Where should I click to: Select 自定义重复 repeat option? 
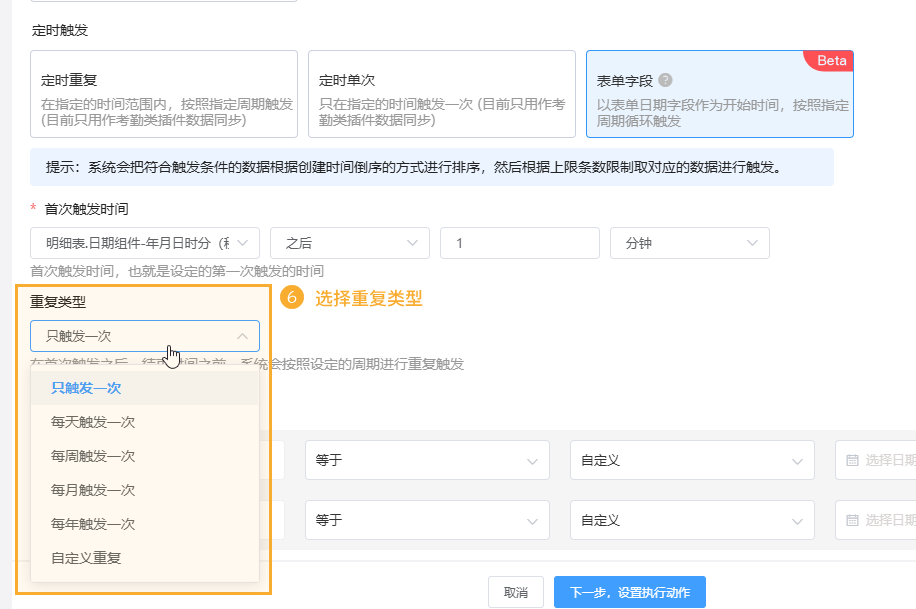click(86, 558)
